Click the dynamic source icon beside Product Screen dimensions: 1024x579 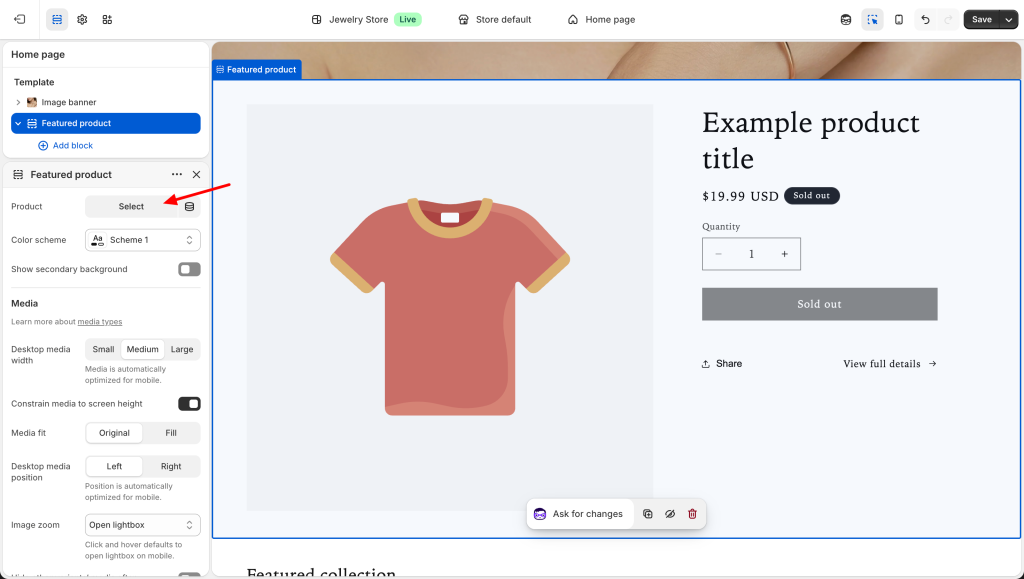pos(189,207)
